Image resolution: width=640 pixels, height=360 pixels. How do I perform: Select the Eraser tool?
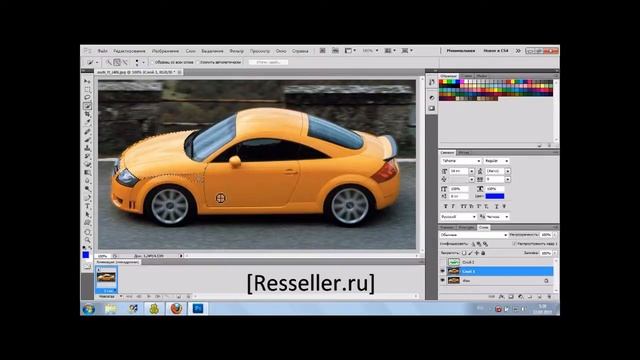coord(87,164)
